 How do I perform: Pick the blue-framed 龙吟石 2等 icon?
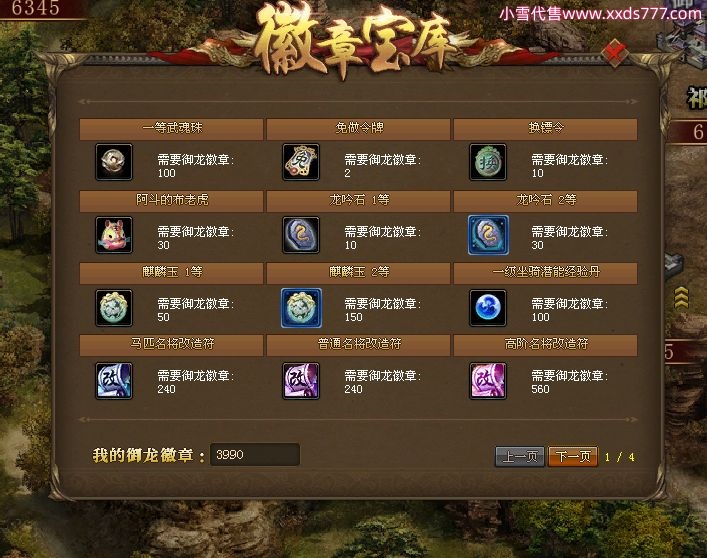point(488,235)
